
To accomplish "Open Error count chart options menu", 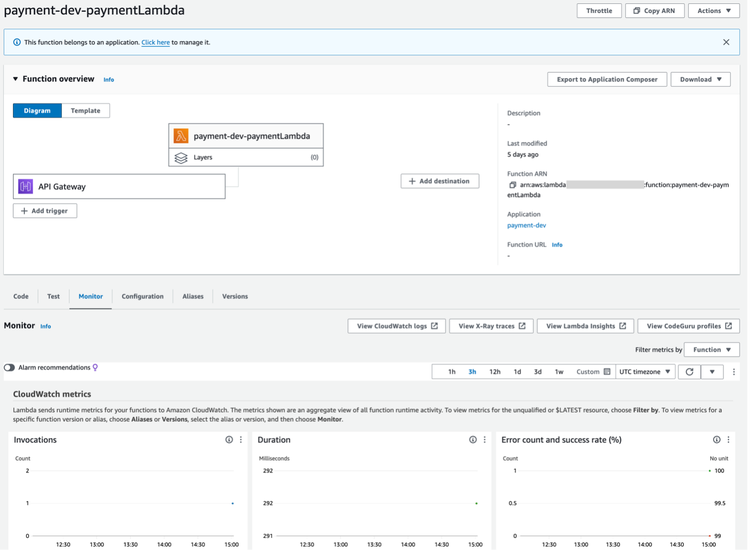I will click(x=728, y=440).
